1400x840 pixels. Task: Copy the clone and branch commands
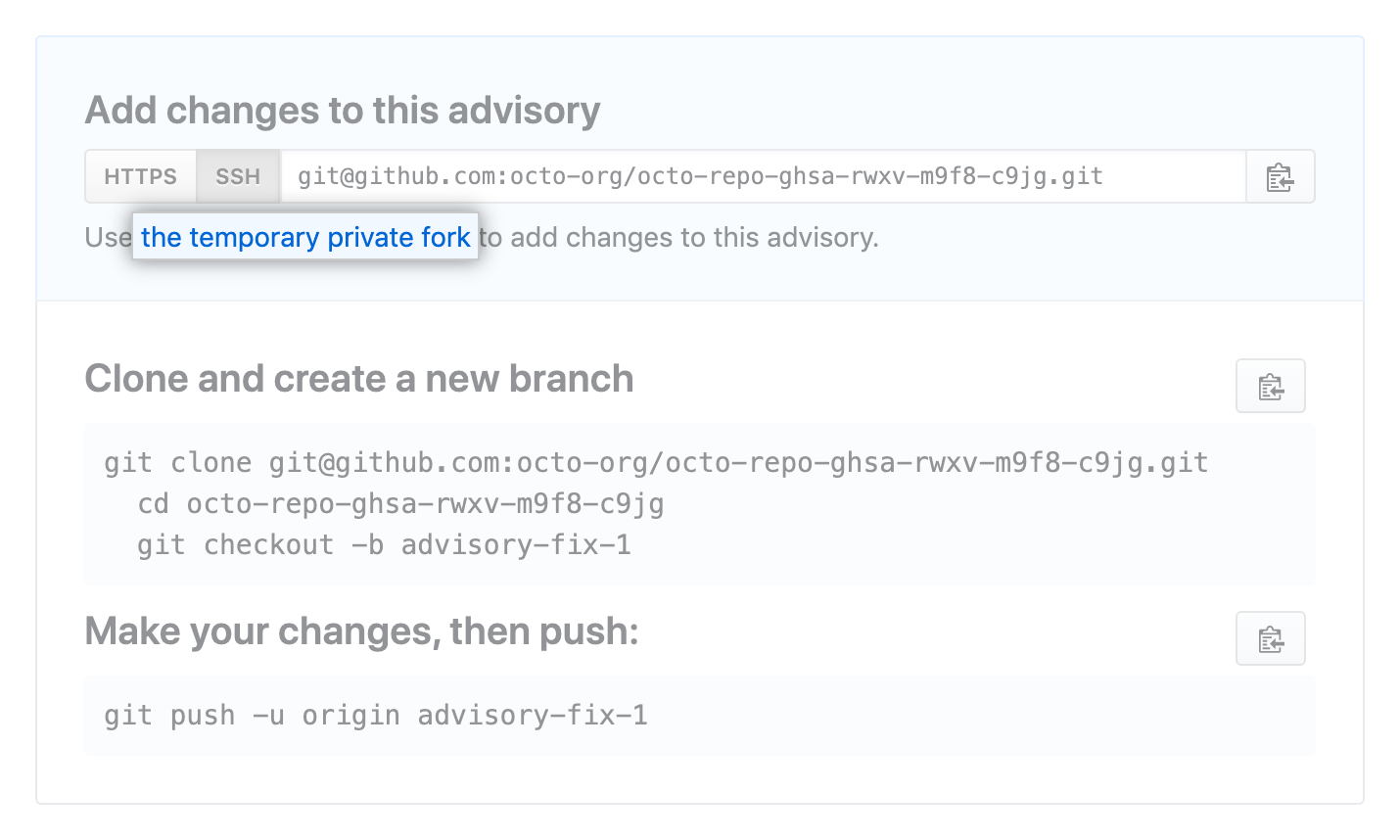(1270, 387)
